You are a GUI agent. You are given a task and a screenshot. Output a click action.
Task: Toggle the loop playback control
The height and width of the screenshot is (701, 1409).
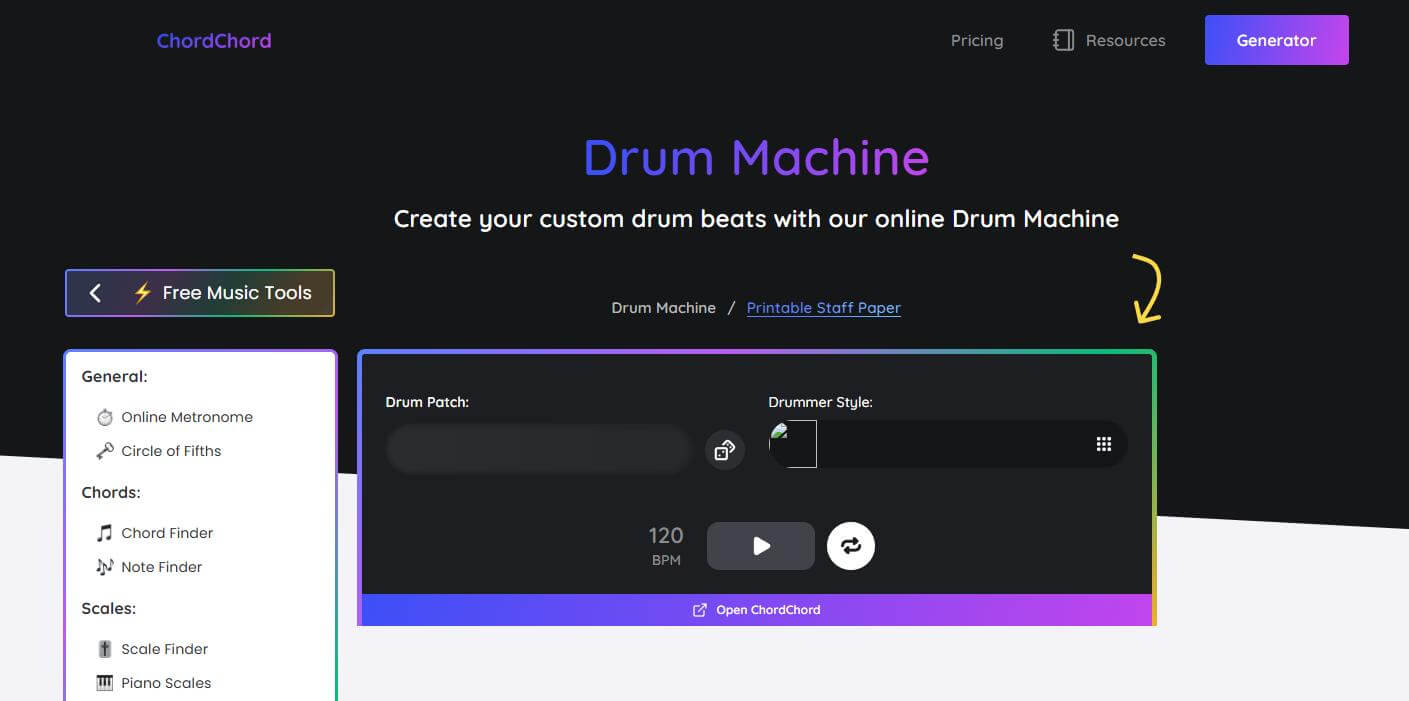pos(850,546)
